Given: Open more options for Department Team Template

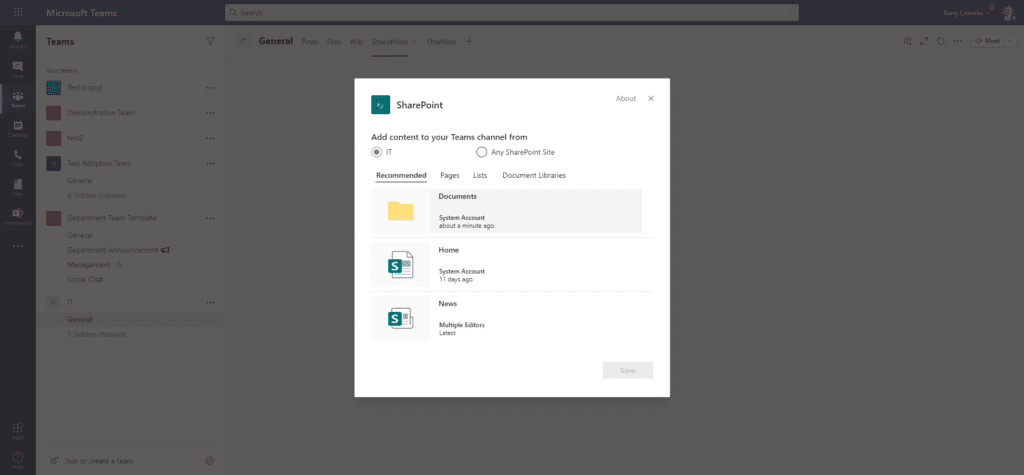Looking at the screenshot, I should (210, 218).
